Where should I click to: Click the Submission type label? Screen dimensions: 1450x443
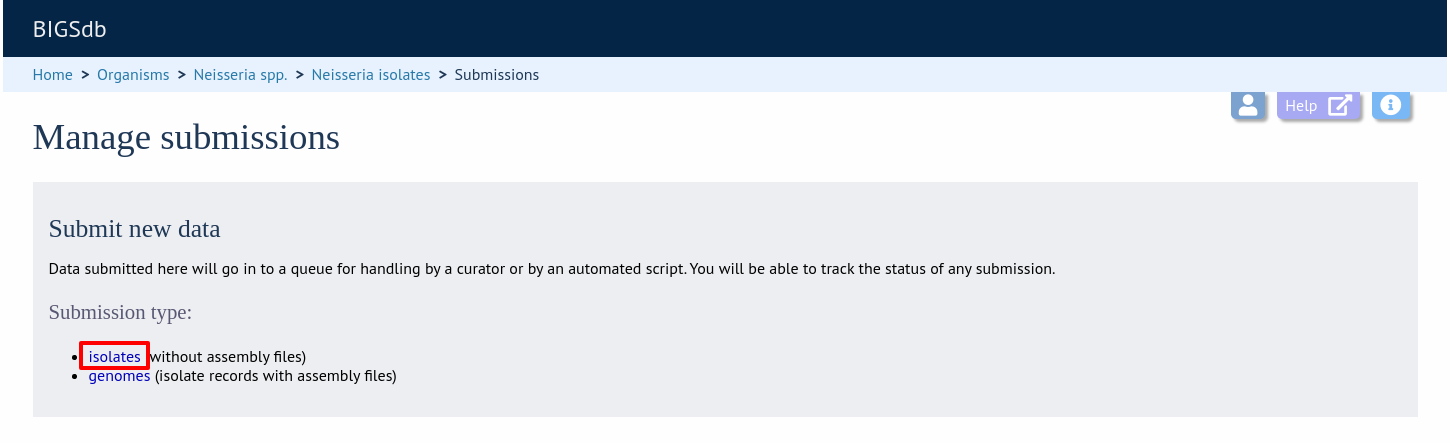[x=120, y=312]
